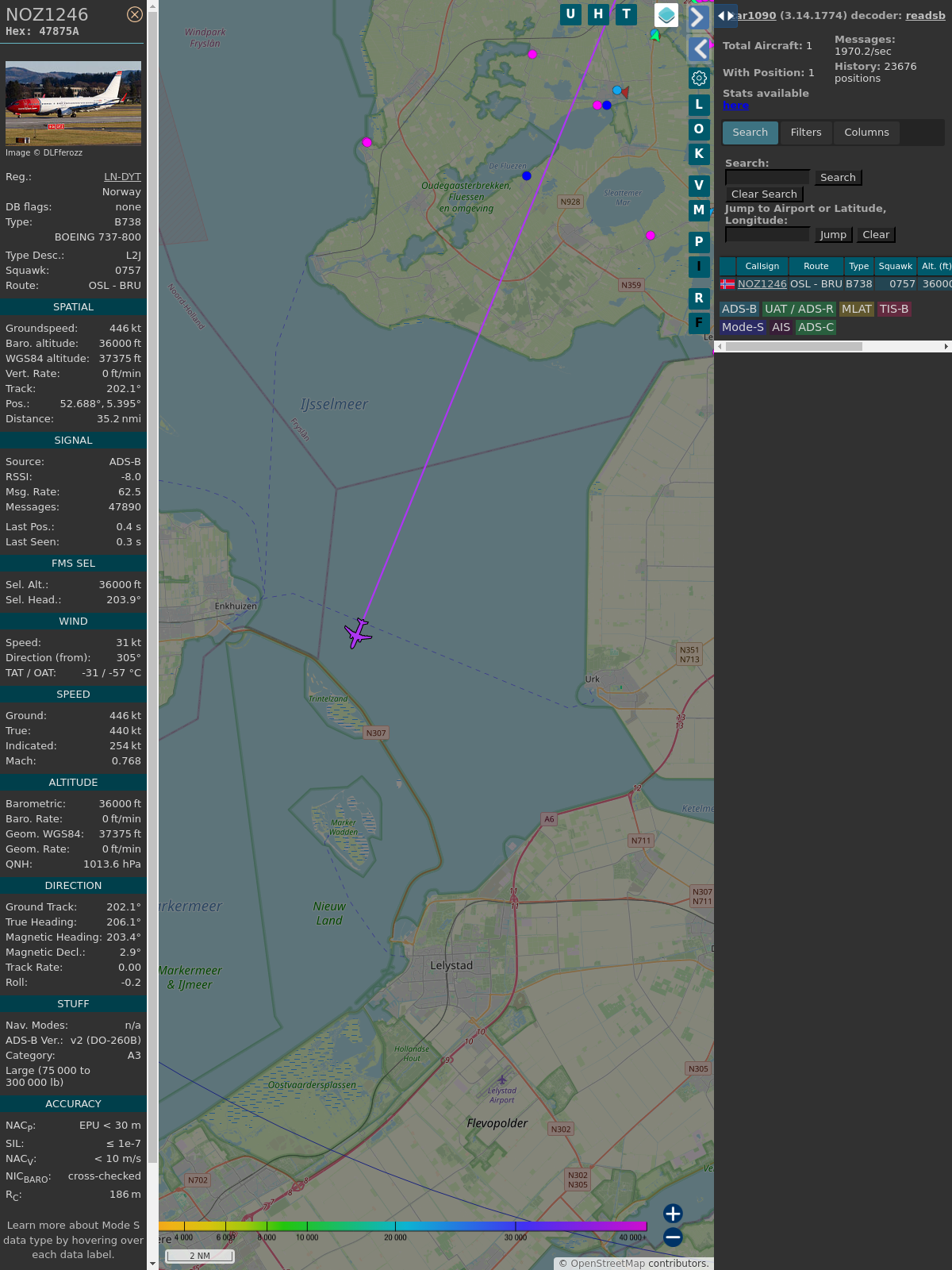
Task: Click the left arrow sidebar button
Action: 699,49
